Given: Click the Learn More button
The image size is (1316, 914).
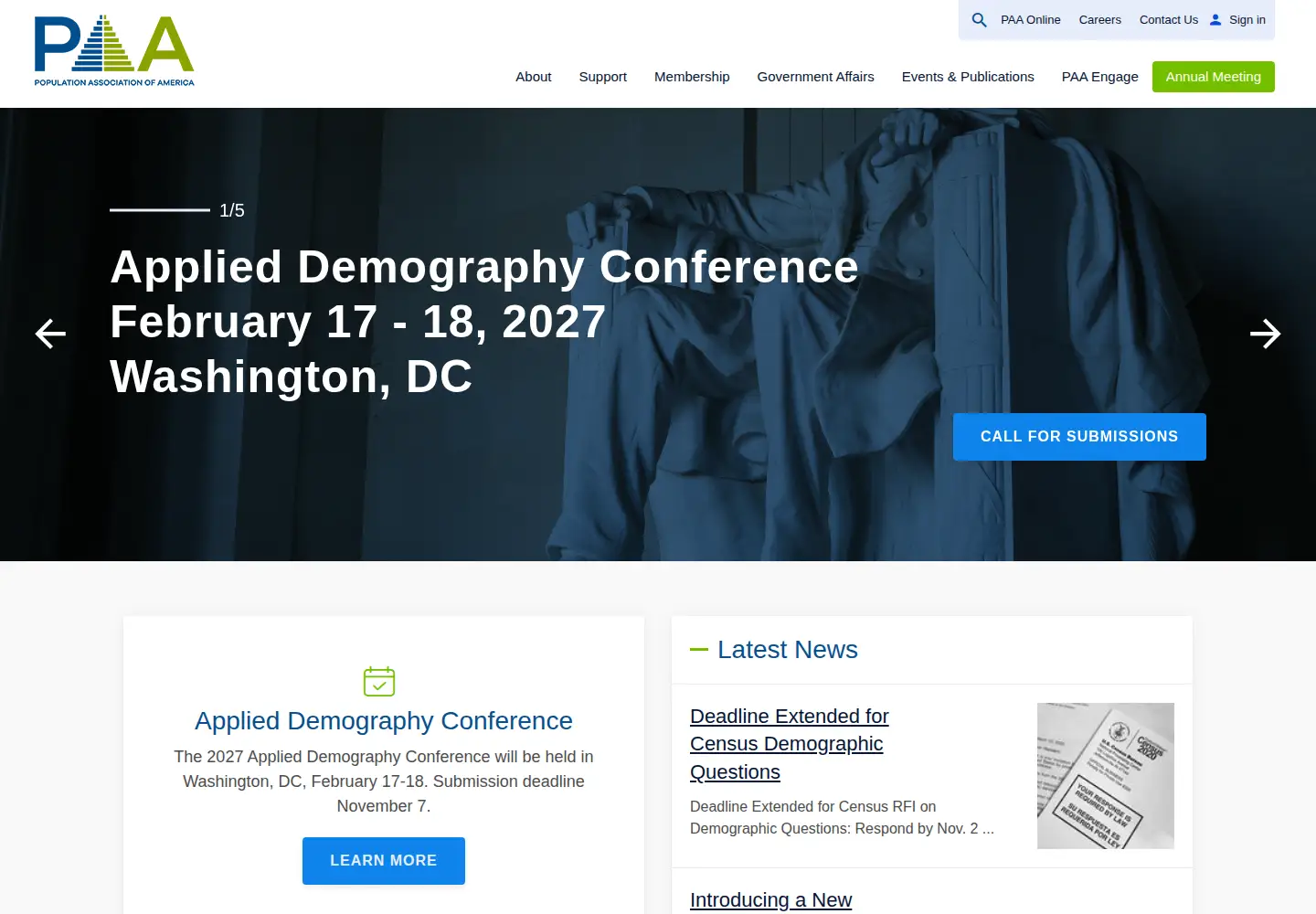Looking at the screenshot, I should click(x=384, y=861).
